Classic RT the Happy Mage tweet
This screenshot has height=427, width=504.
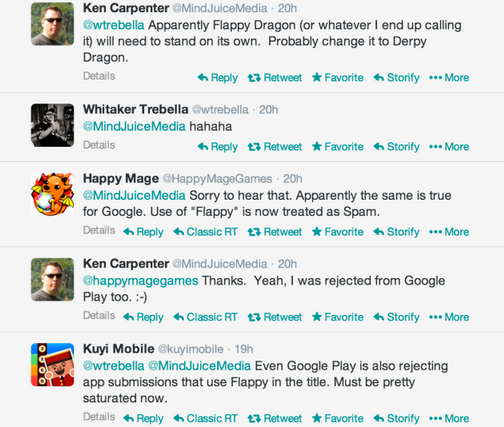(x=205, y=232)
